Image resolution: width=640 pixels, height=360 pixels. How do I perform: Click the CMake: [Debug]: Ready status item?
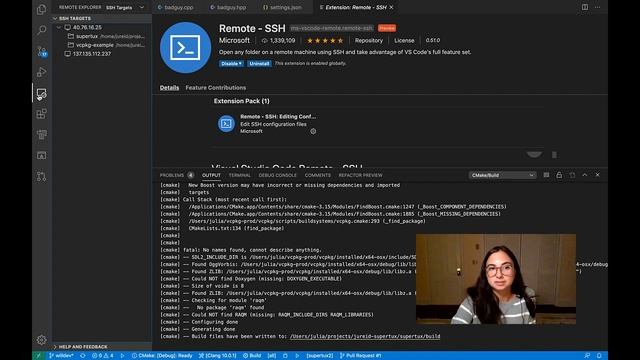tap(162, 356)
